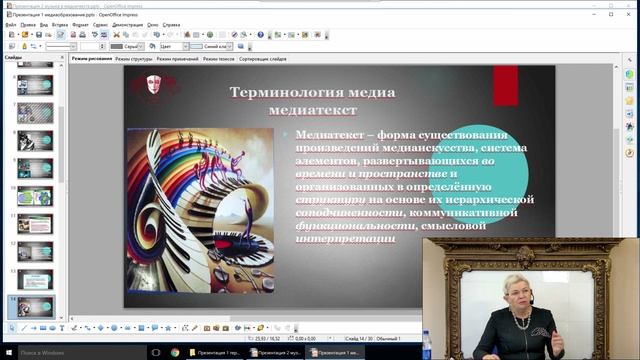Switch to the Режим примечаний tab

coord(177,59)
